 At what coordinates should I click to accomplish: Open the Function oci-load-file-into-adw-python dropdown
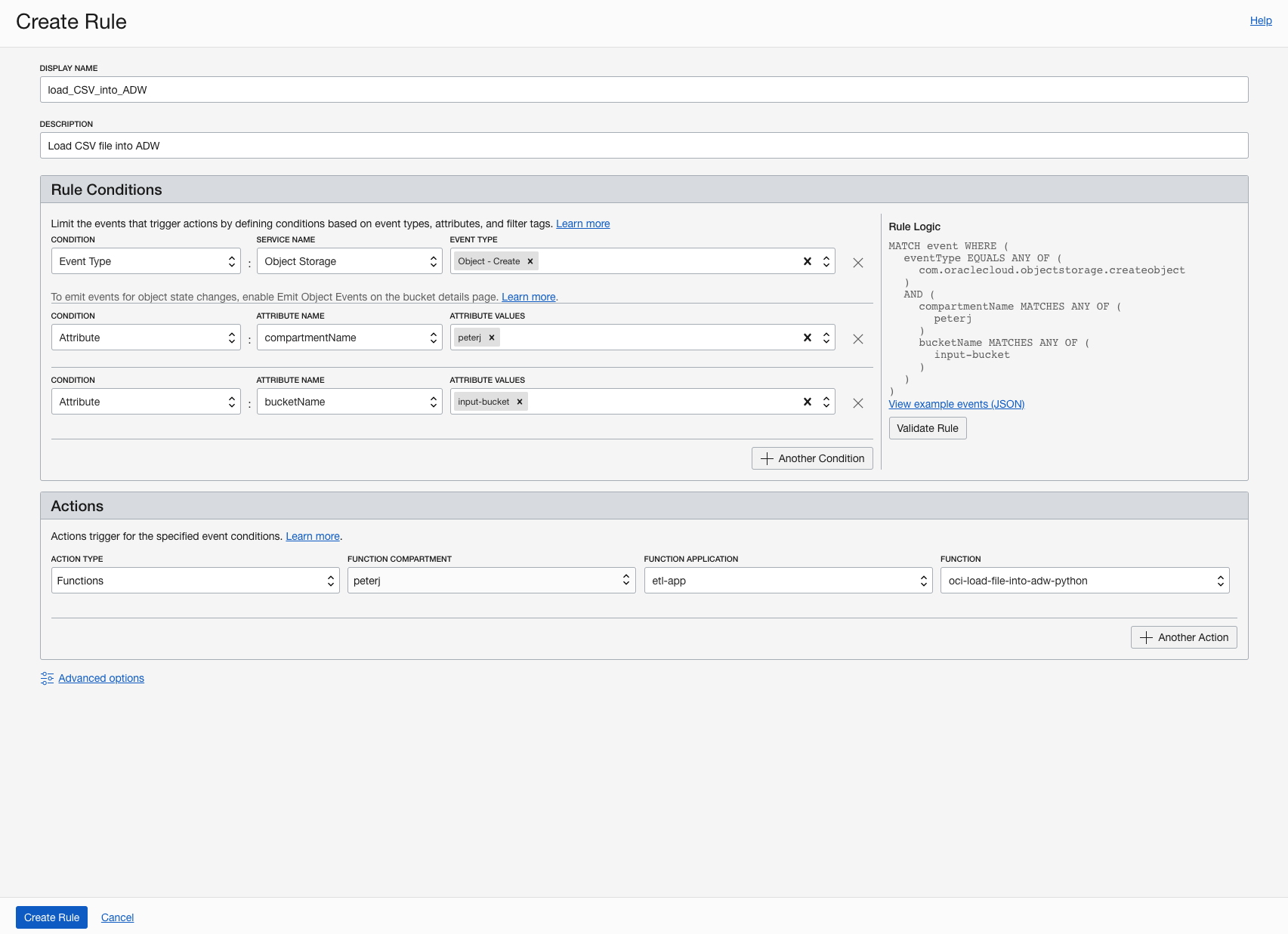click(x=1085, y=581)
